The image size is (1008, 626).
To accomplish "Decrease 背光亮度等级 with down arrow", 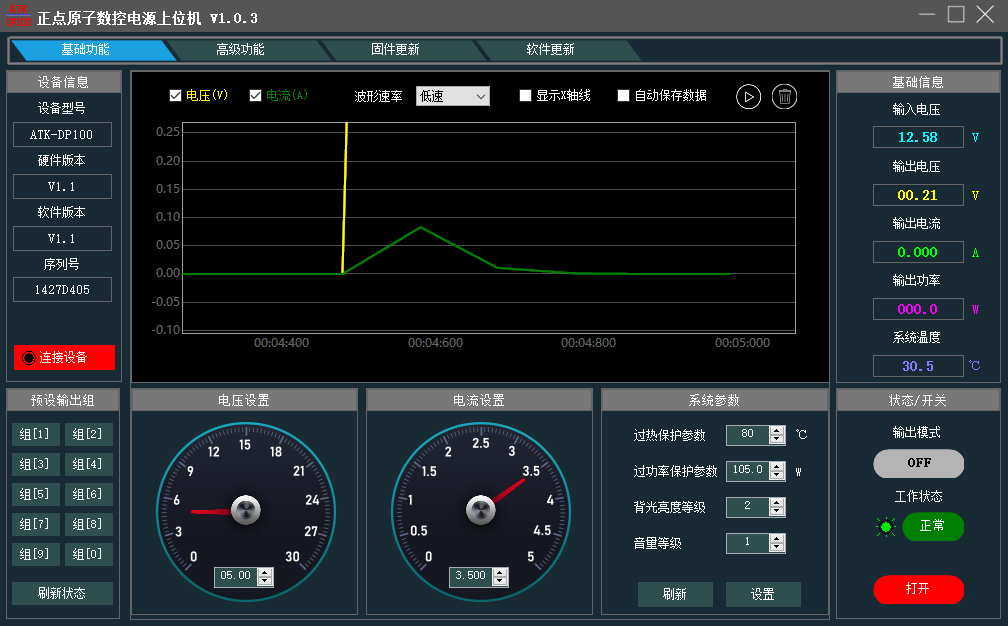I will coord(777,512).
